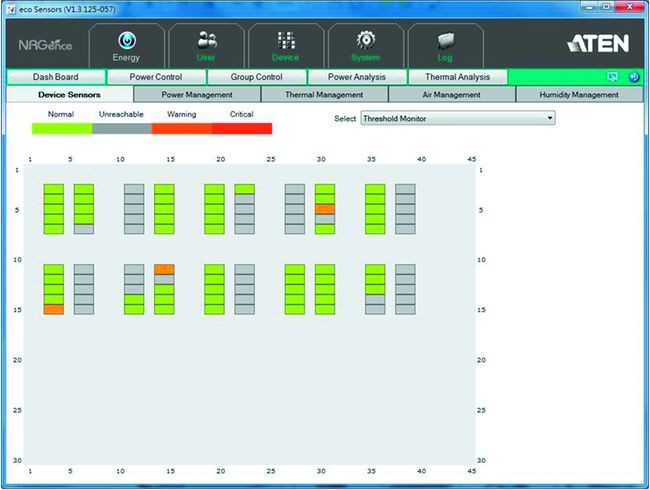Minimize the eco Sensors window
This screenshot has width=650, height=490.
pos(589,7)
